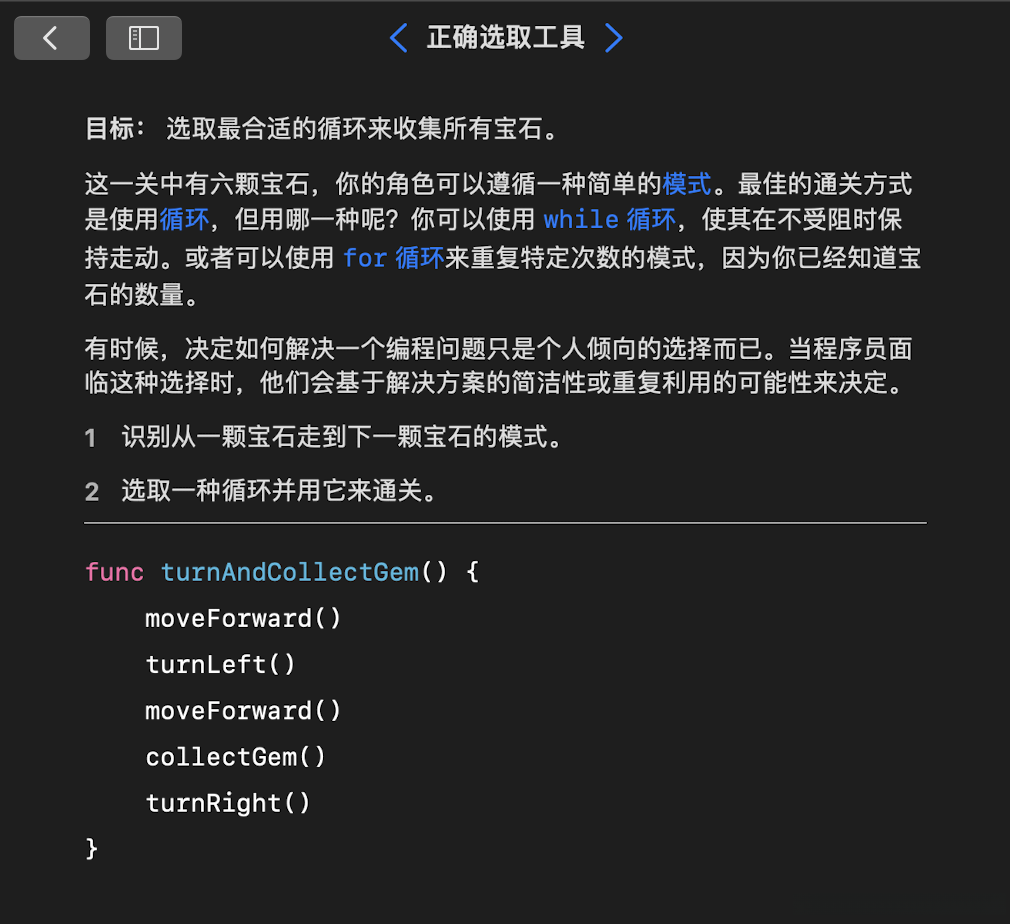Click the turnRight() command in the code
The height and width of the screenshot is (924, 1010).
point(227,803)
